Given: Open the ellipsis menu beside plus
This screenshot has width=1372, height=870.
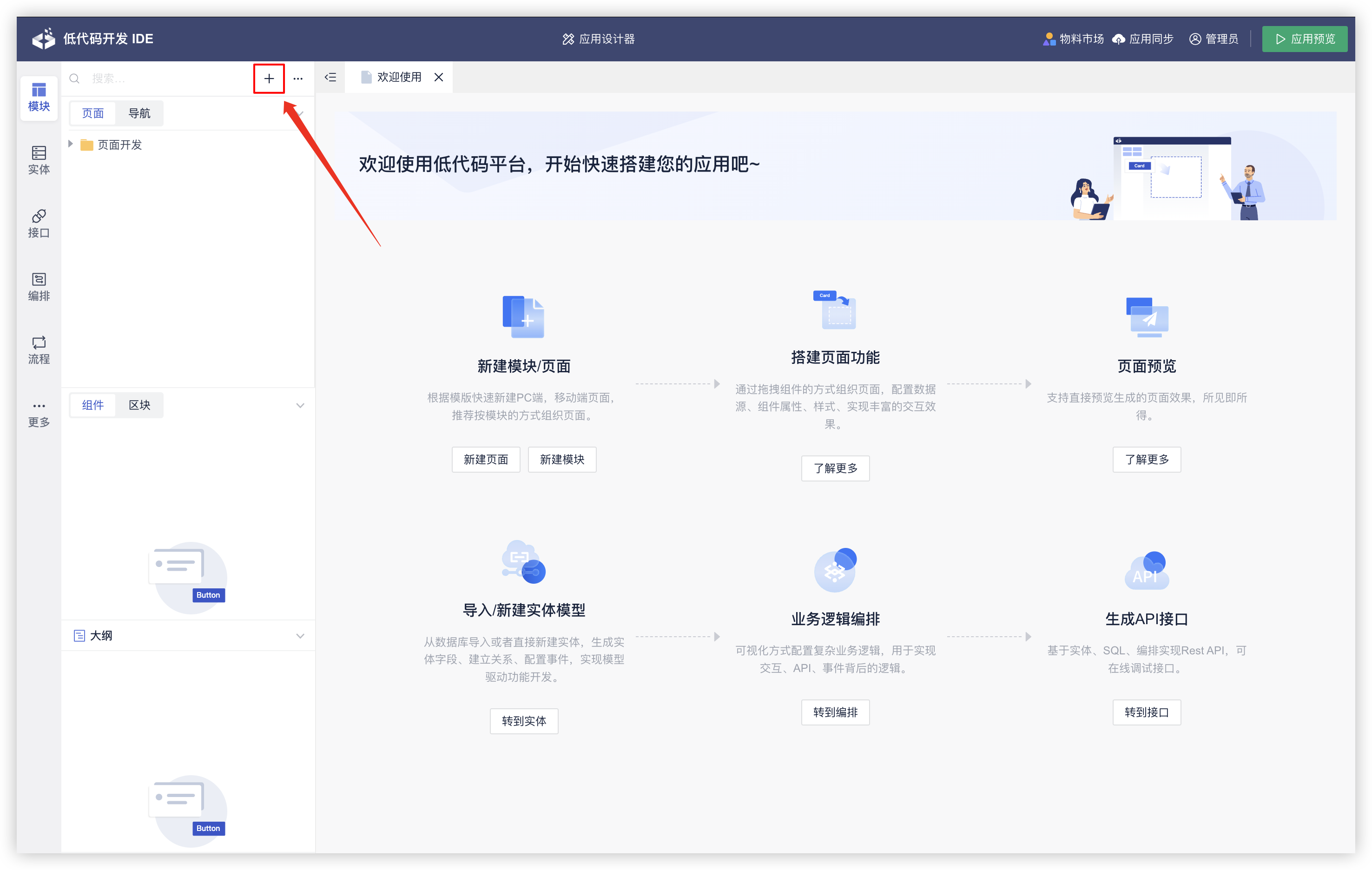Looking at the screenshot, I should tap(298, 79).
